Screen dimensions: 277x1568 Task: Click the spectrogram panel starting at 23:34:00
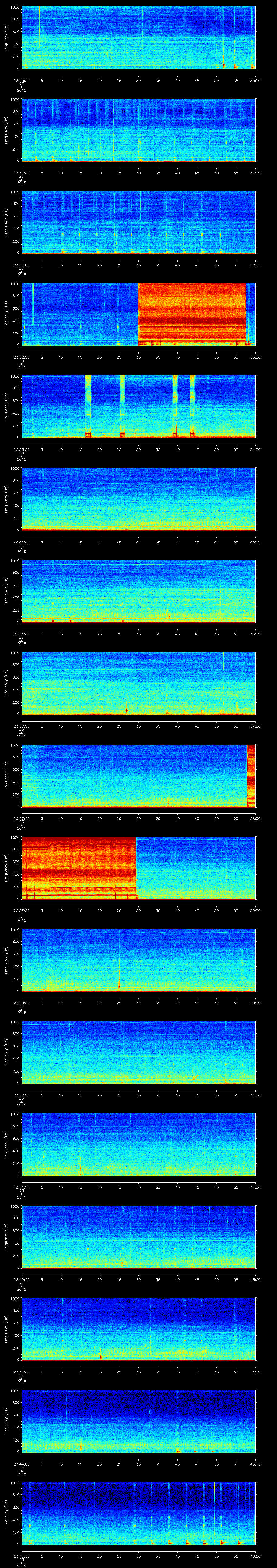pyautogui.click(x=138, y=499)
